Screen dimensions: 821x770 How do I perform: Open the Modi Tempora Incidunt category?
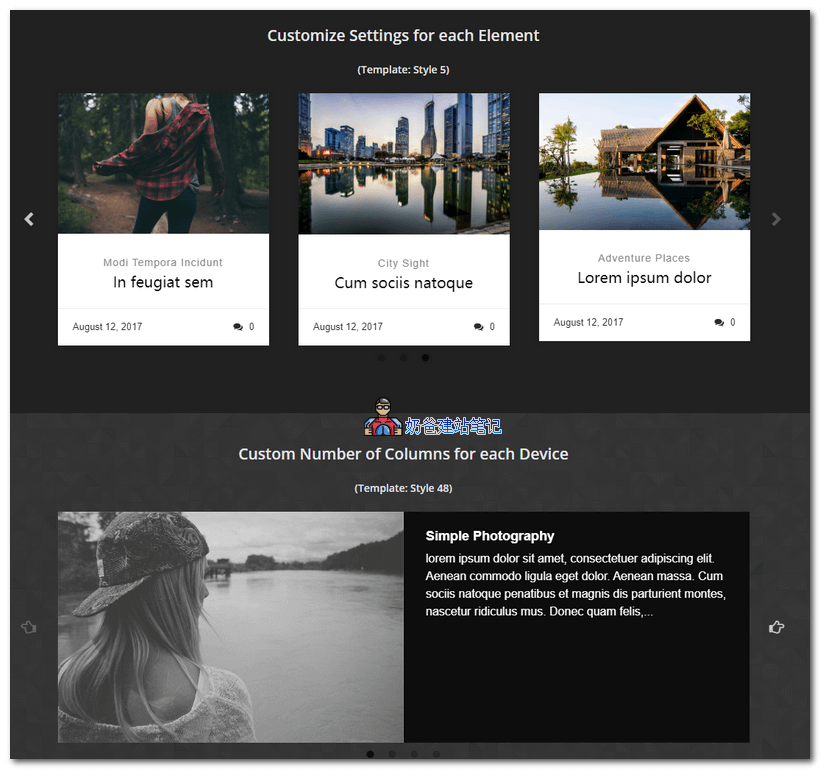coord(163,263)
